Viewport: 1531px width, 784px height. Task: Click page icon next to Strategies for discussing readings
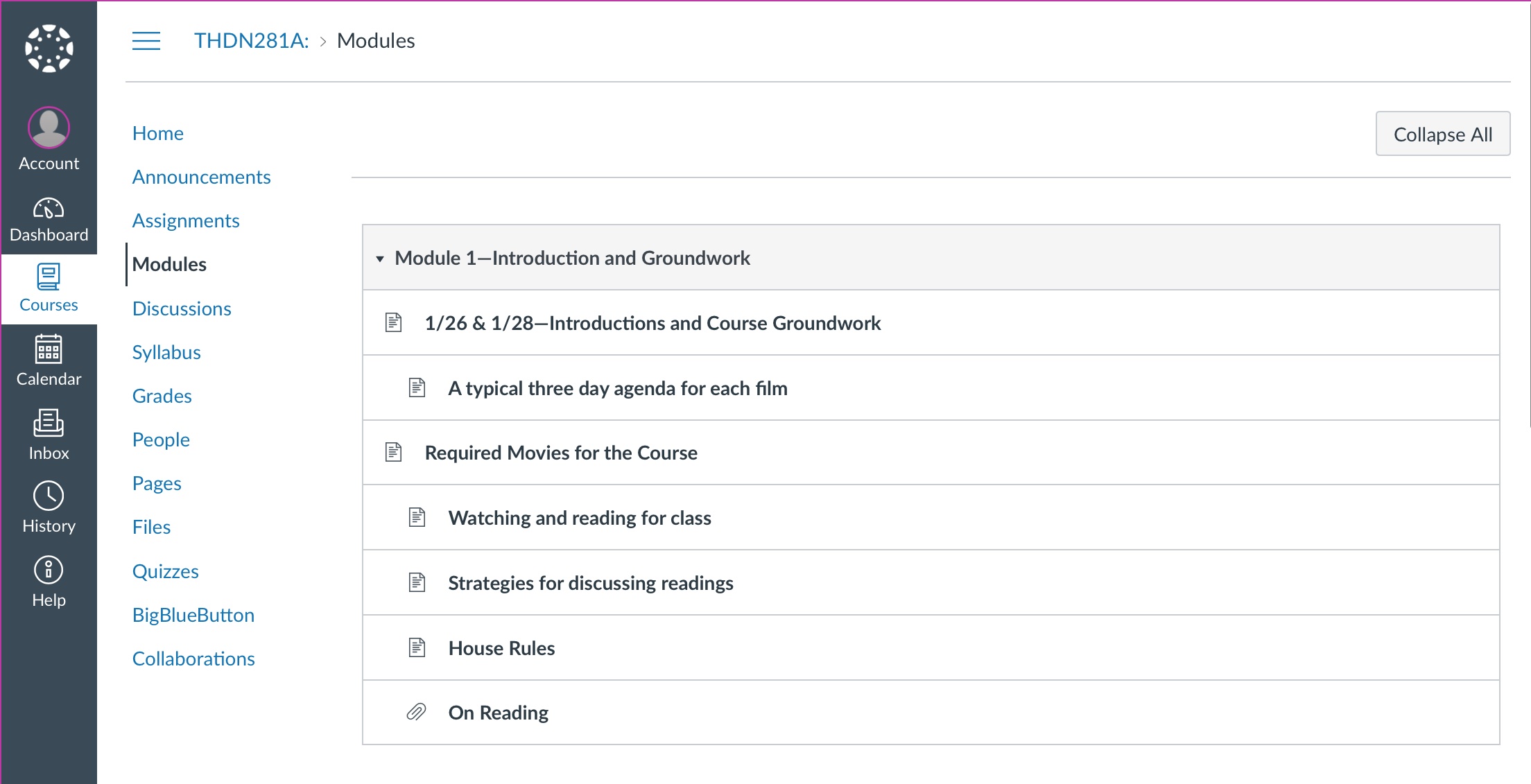[417, 583]
